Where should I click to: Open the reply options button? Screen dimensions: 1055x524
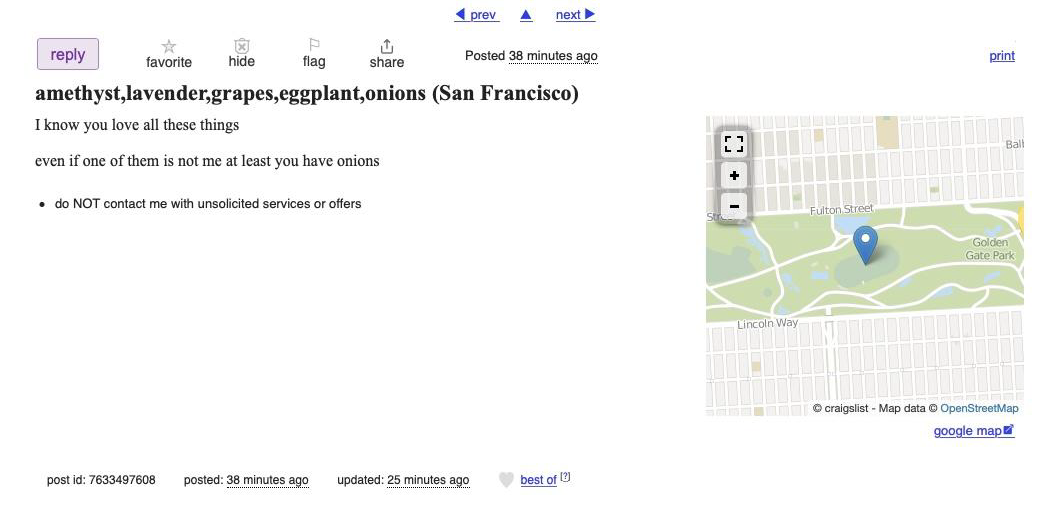(68, 54)
